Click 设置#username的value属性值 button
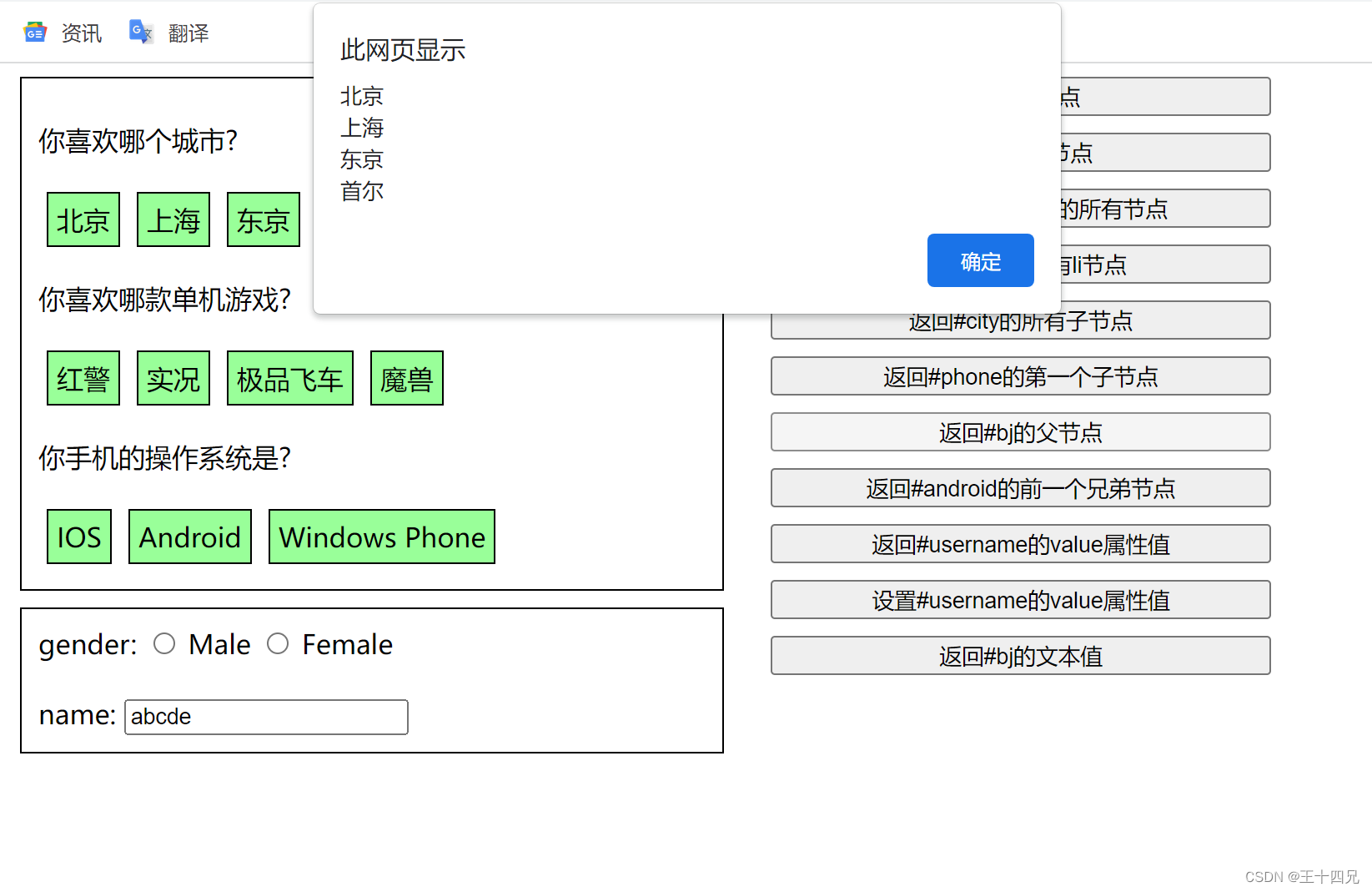The image size is (1372, 892). click(1021, 600)
